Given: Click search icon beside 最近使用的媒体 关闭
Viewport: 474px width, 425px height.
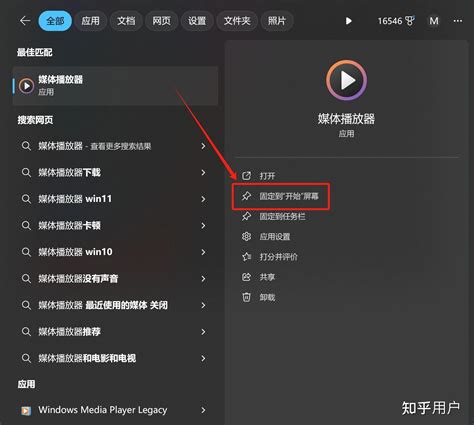Looking at the screenshot, I should [x=26, y=305].
